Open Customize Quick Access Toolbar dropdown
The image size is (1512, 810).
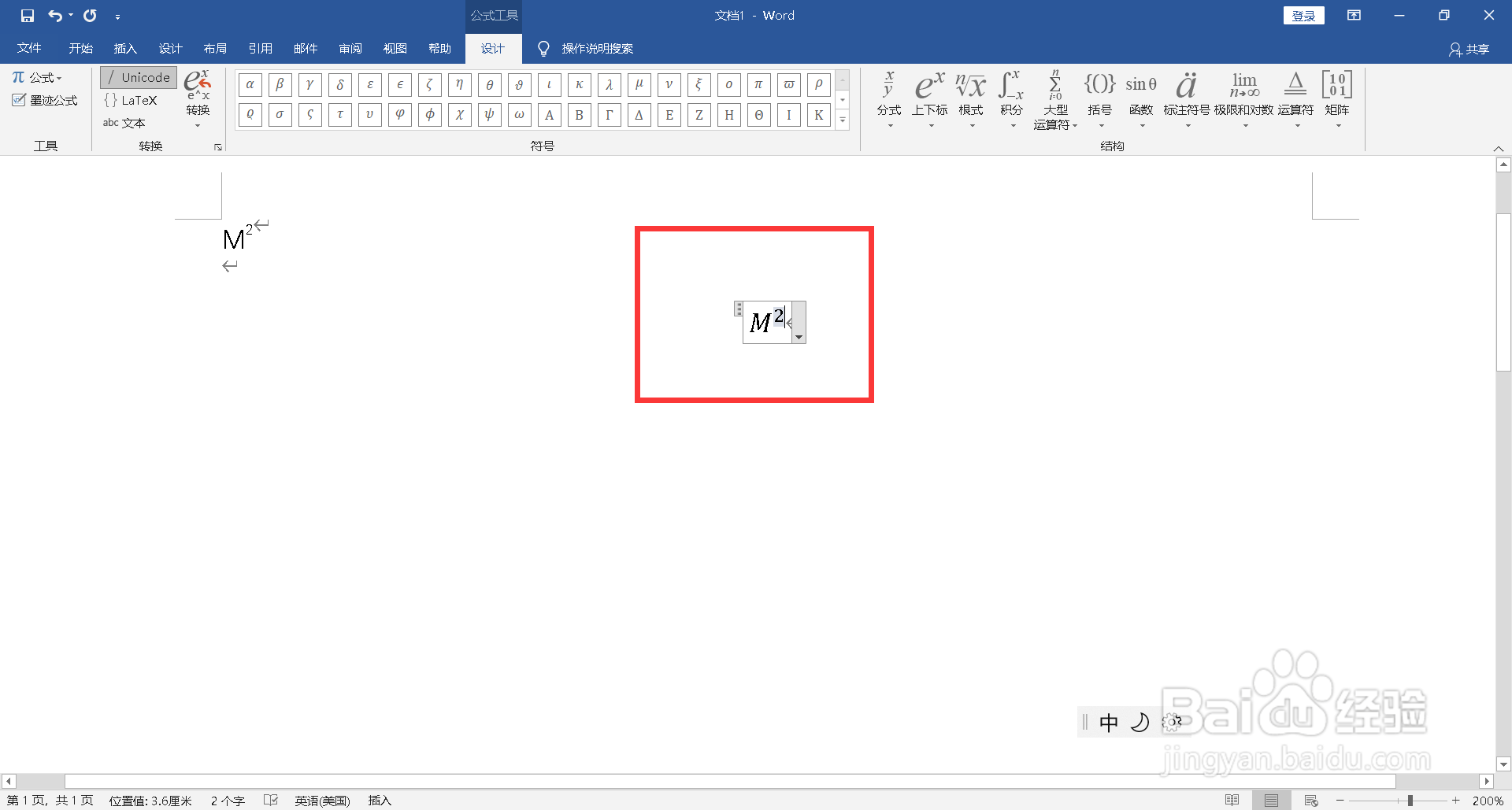(117, 17)
